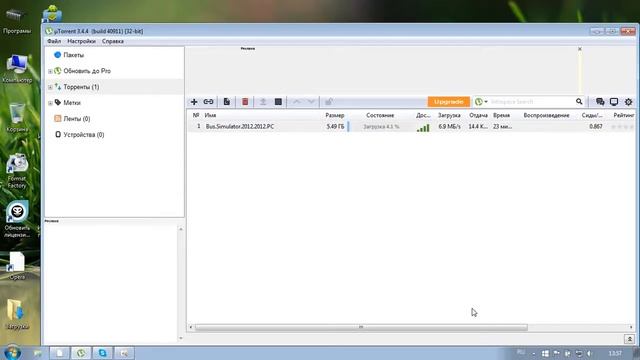Create new torrent file icon
640x360 pixels.
227,102
